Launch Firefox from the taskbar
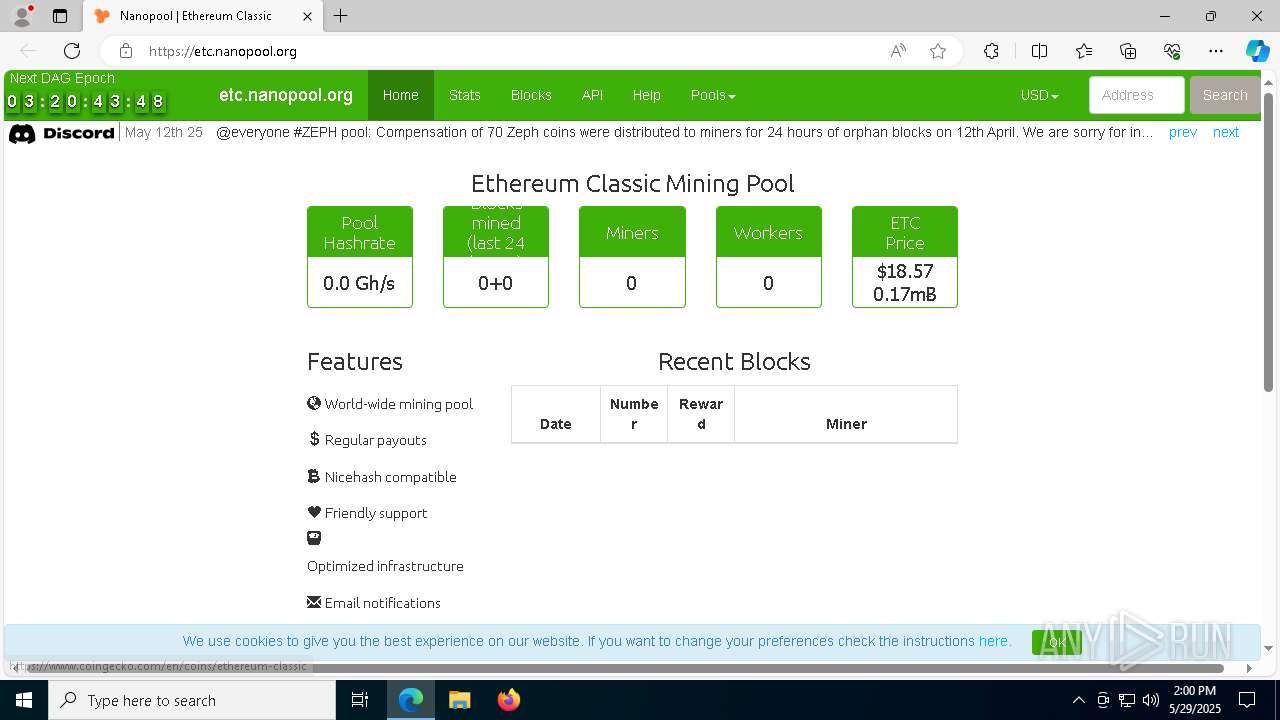1280x720 pixels. 509,700
